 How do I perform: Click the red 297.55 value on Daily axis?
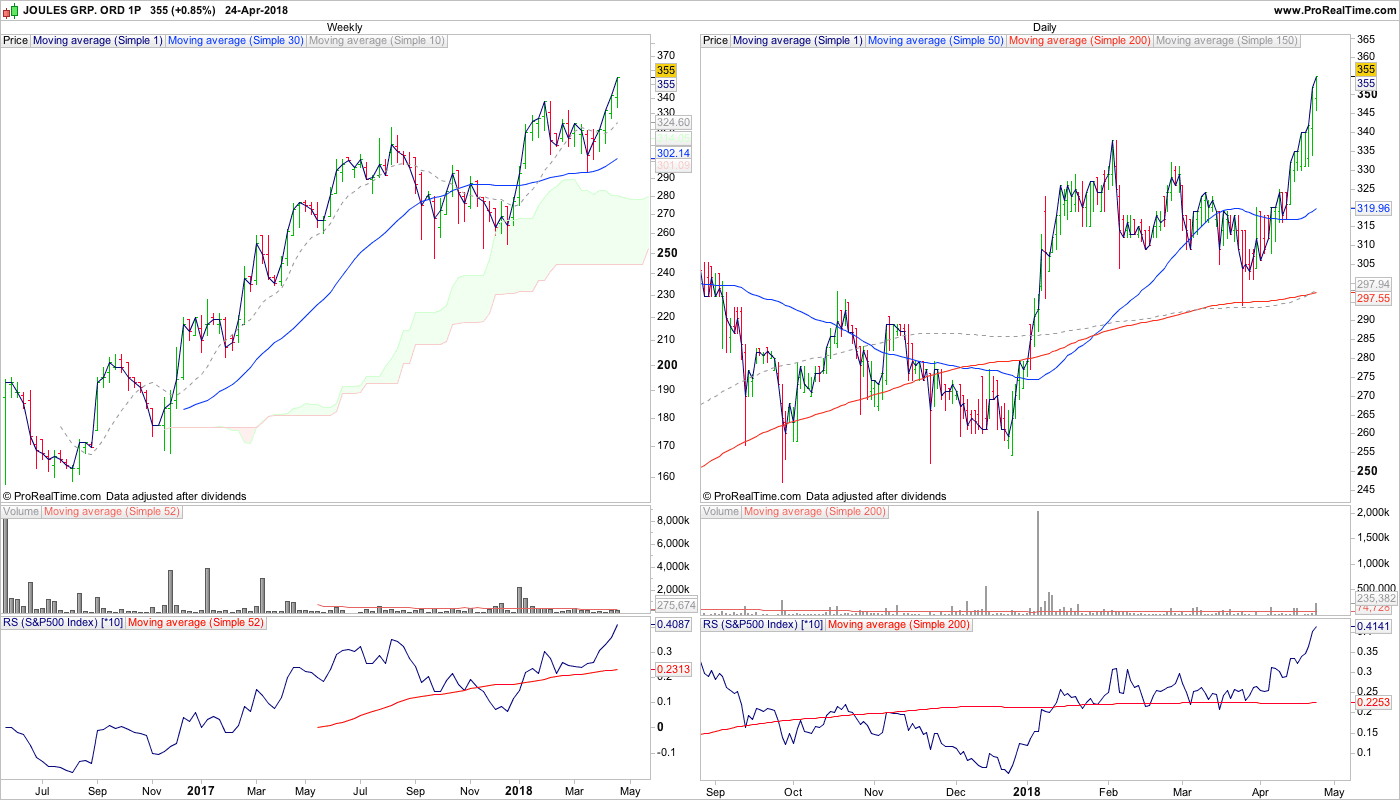(1373, 298)
